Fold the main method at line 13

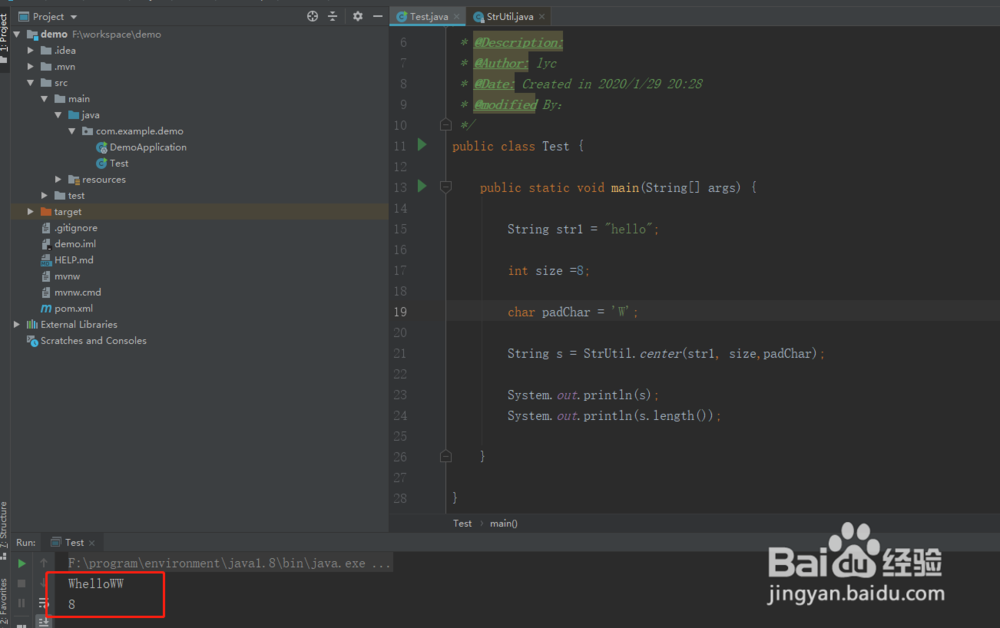click(x=446, y=187)
